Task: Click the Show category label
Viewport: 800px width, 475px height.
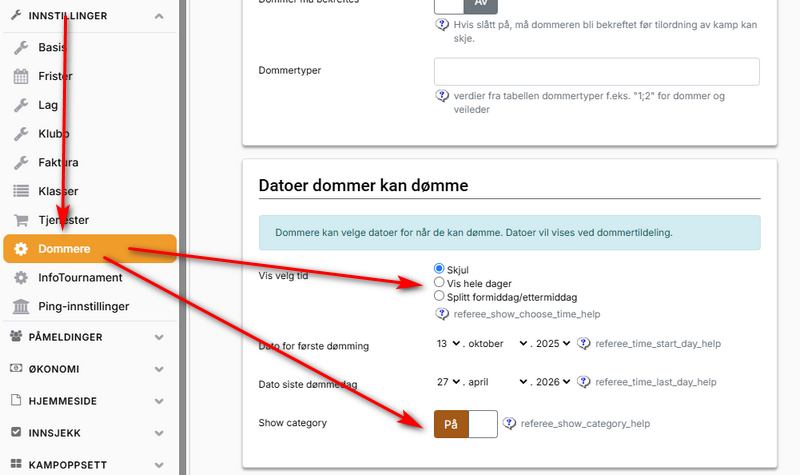Action: 292,422
